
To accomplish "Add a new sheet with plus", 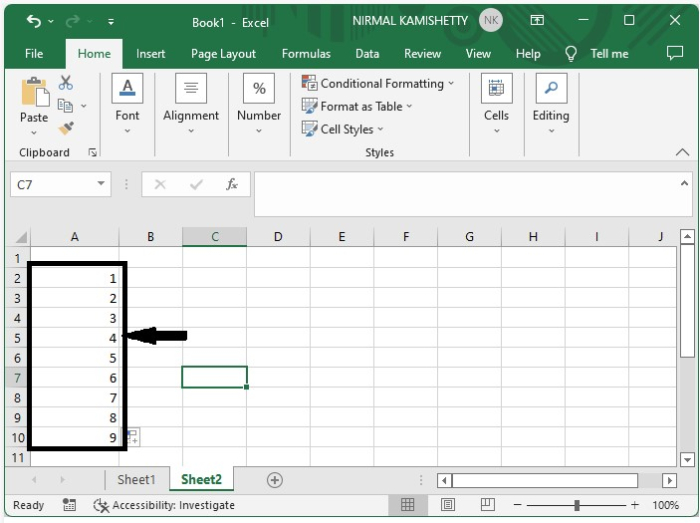I will click(x=275, y=480).
